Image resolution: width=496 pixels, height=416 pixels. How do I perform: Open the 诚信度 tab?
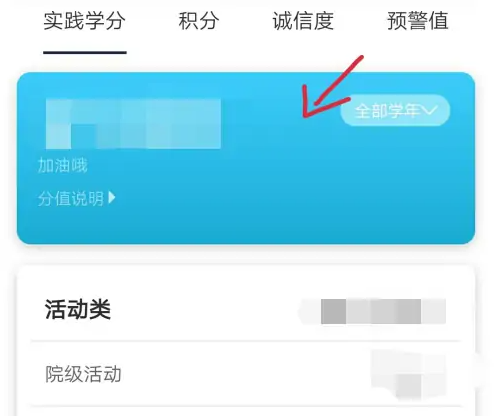(303, 21)
